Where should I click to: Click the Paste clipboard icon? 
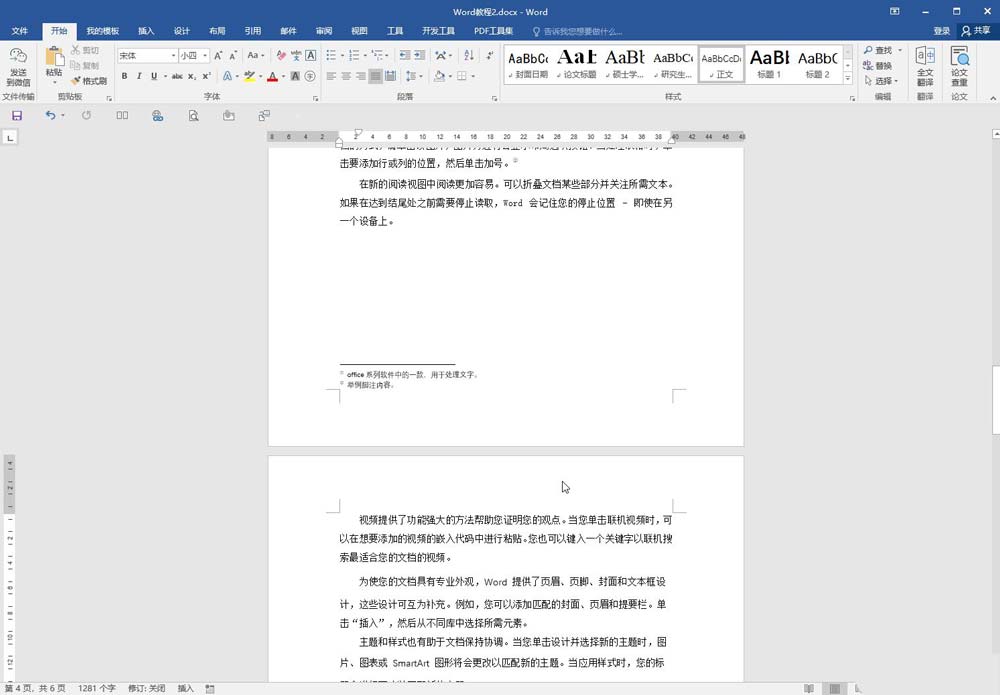click(x=54, y=57)
